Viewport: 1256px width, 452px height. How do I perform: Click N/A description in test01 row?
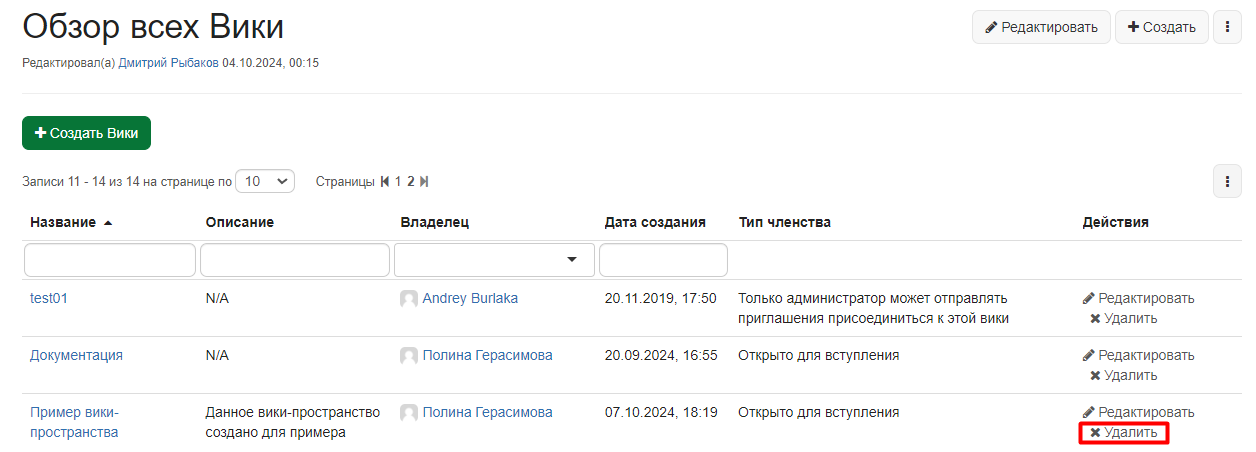(x=217, y=298)
